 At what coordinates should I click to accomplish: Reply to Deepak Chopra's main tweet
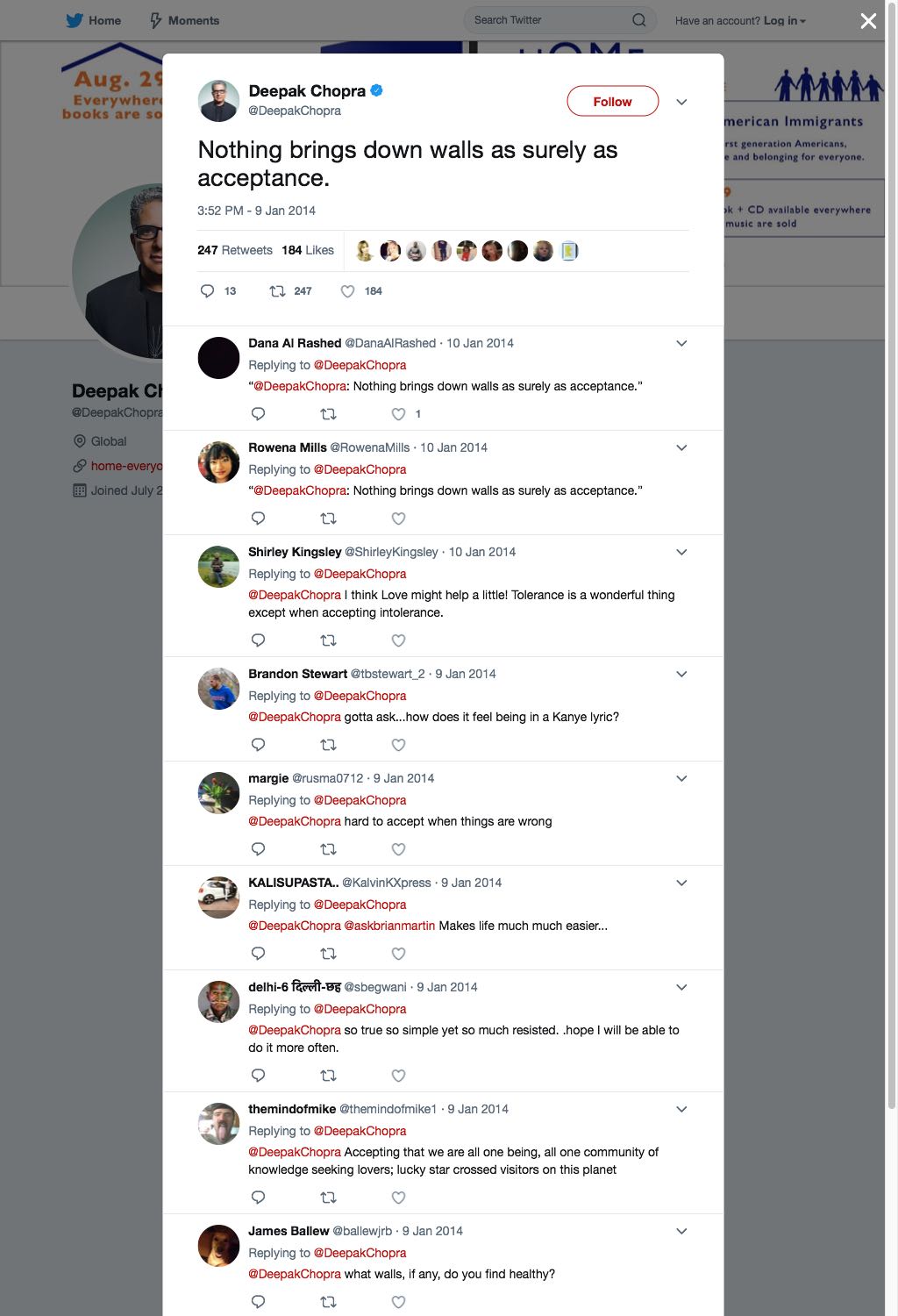coord(208,291)
